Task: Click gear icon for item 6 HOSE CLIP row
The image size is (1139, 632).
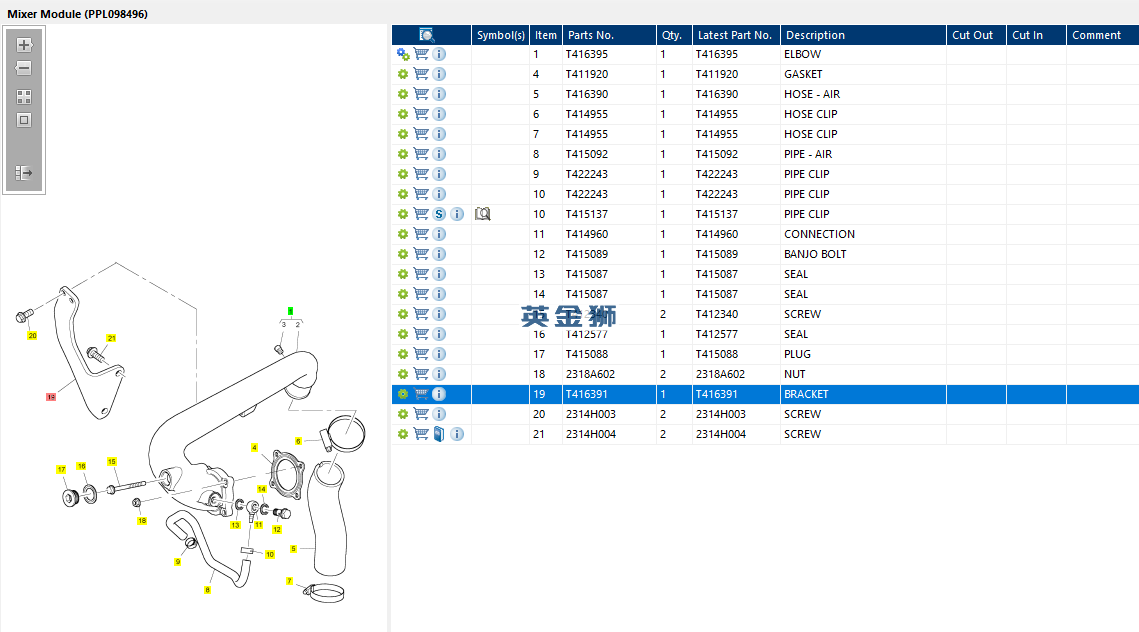Action: point(402,114)
